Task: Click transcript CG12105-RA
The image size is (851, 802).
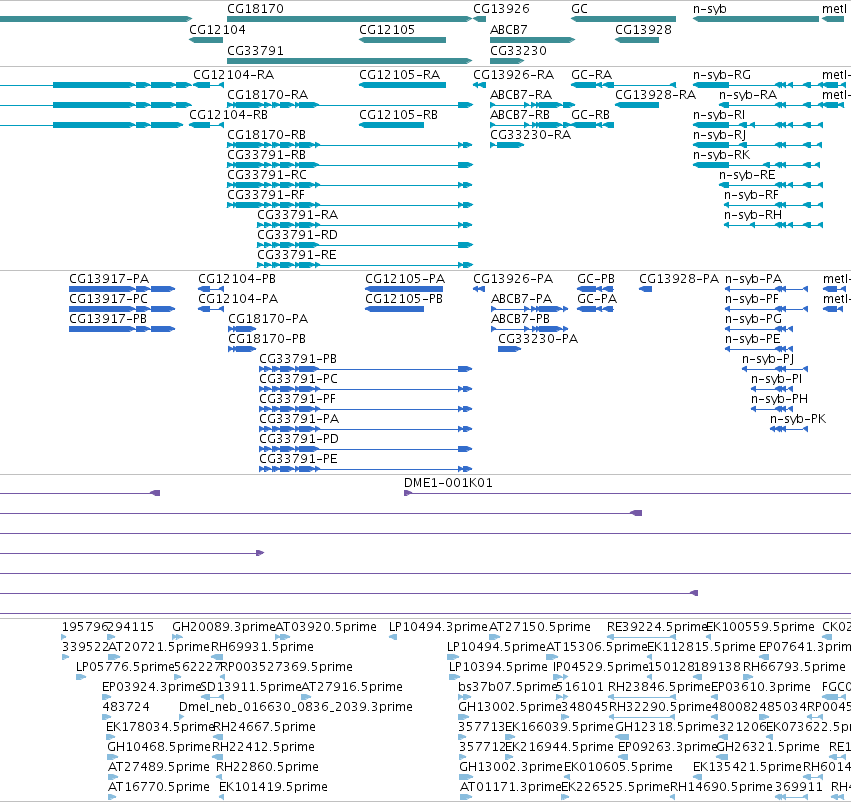Action: tap(402, 85)
